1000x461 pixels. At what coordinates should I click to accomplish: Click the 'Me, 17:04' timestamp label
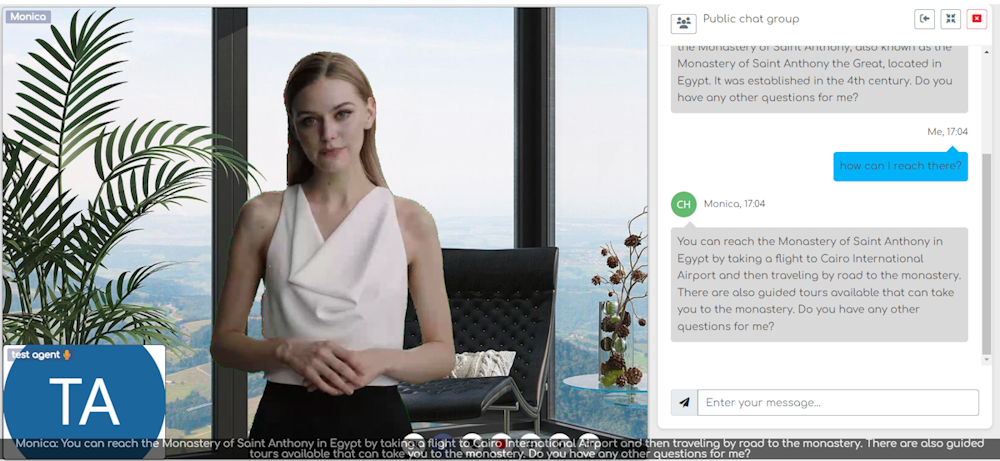(948, 132)
